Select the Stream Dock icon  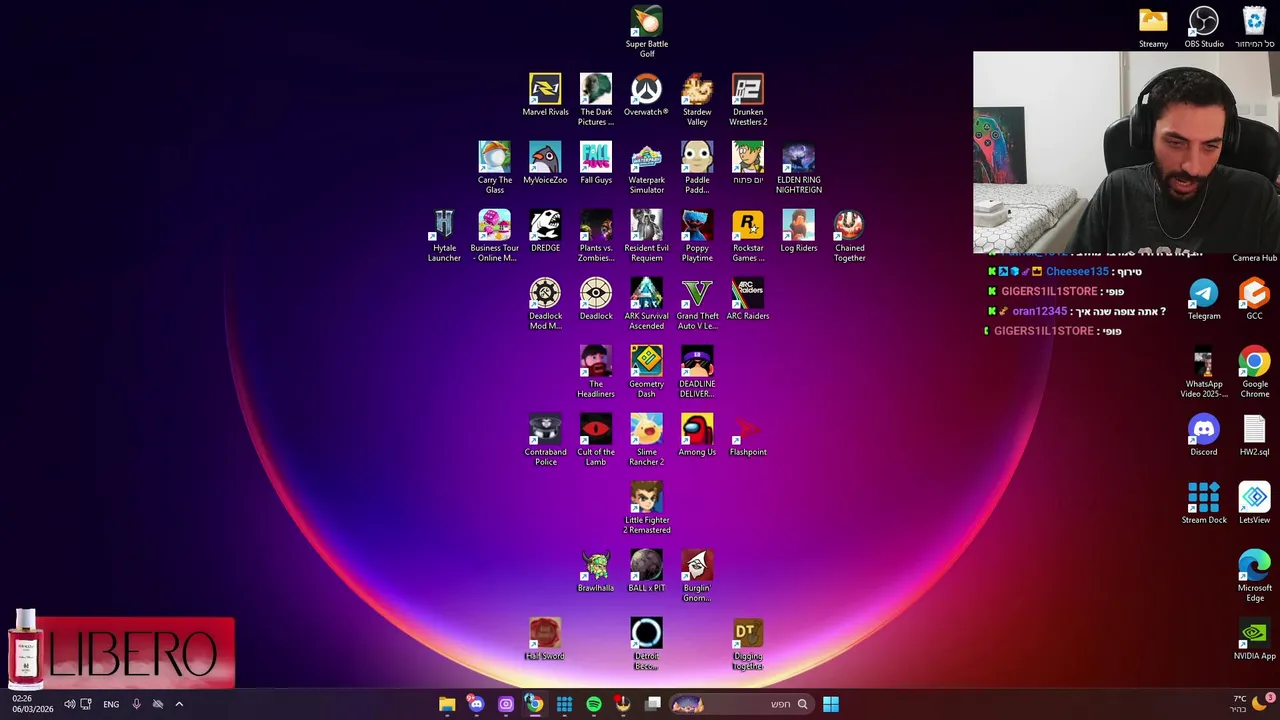1204,503
